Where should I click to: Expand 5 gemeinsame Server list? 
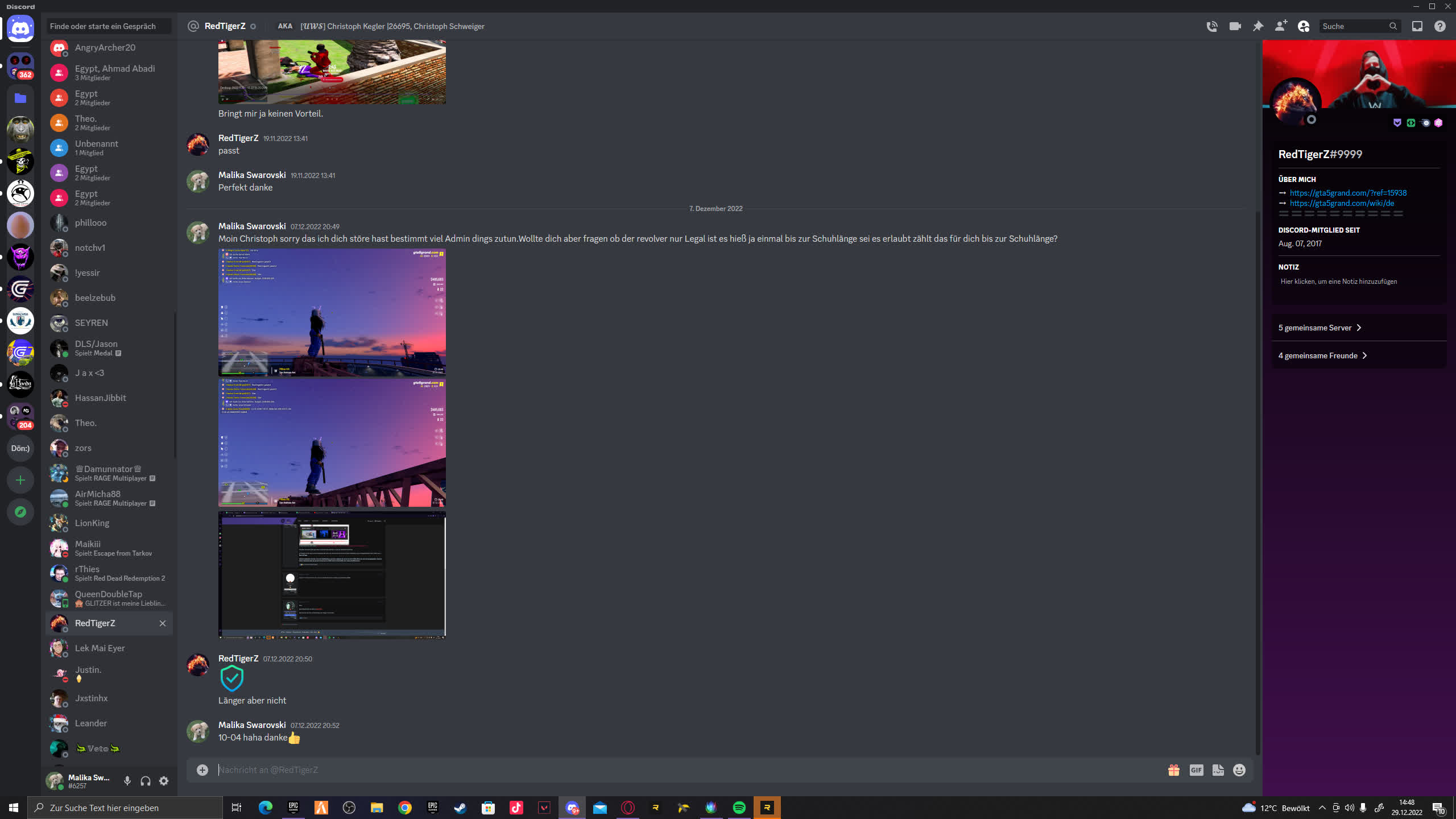[1320, 328]
